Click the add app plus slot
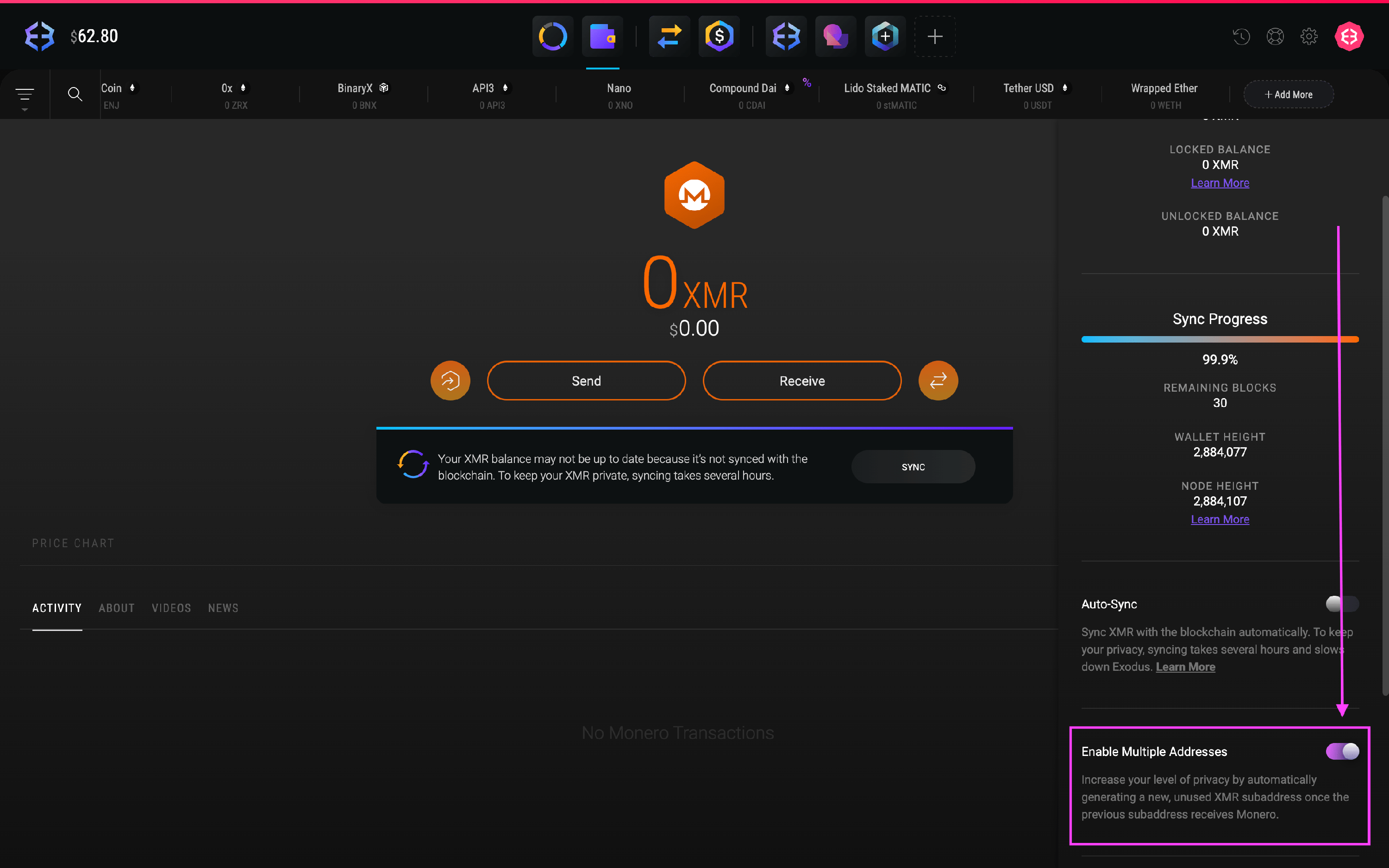Image resolution: width=1389 pixels, height=868 pixels. click(934, 37)
